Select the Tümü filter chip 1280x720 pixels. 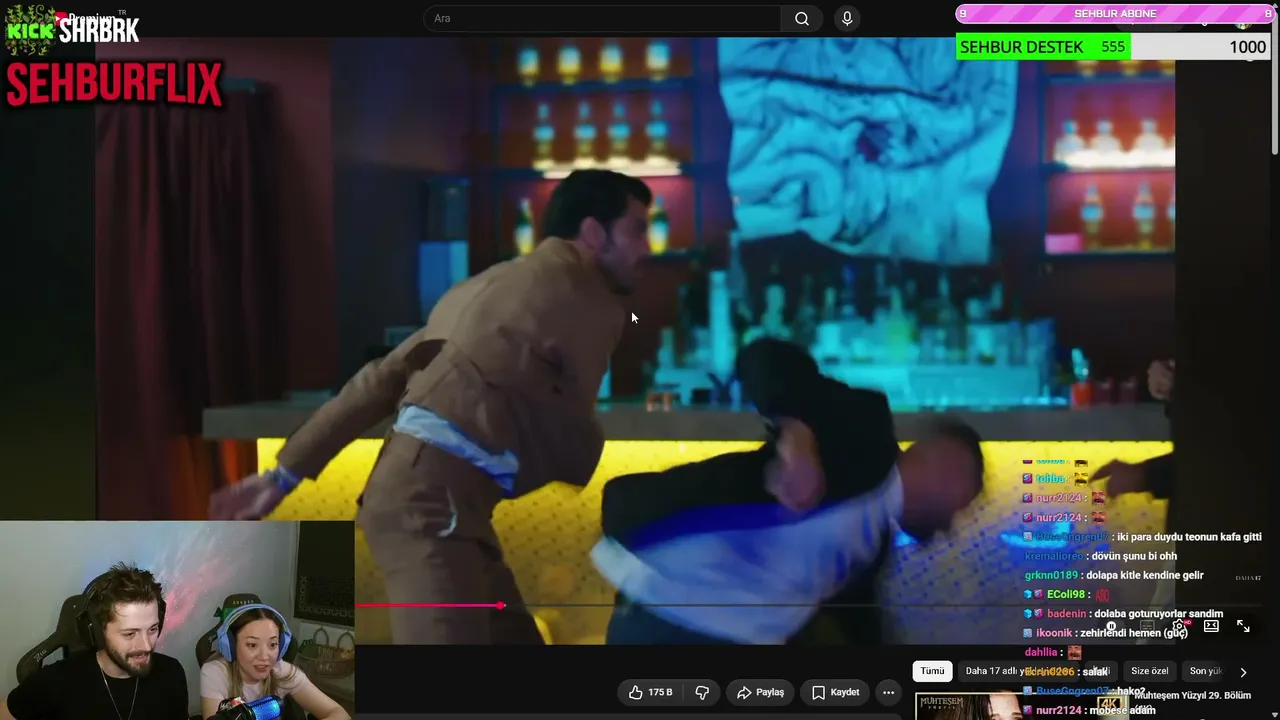tap(932, 671)
